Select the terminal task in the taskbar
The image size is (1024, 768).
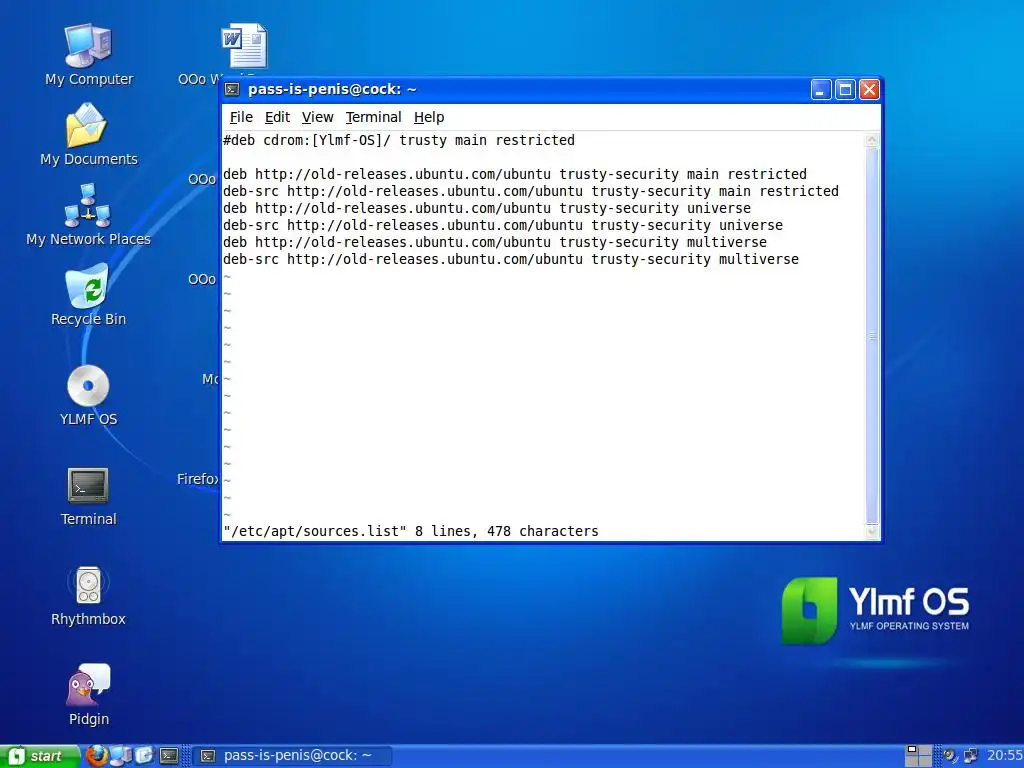coord(293,756)
